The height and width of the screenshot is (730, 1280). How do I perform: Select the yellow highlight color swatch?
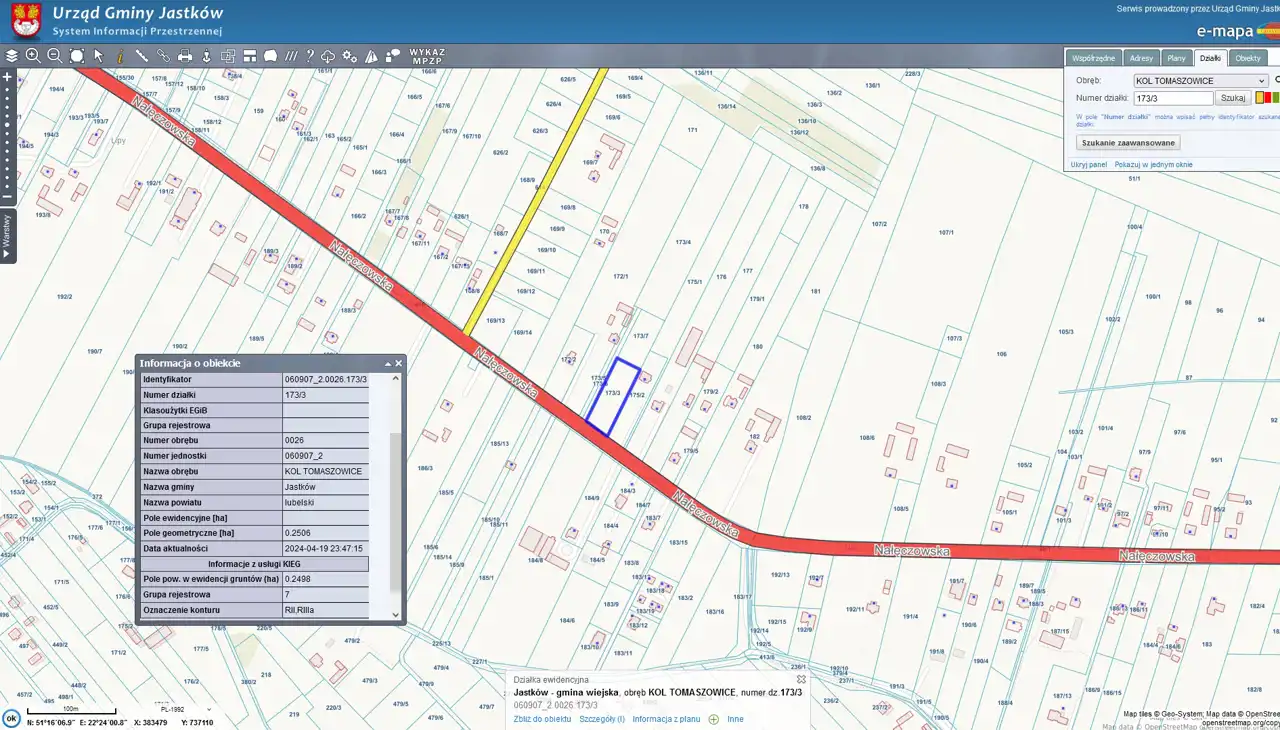(x=1259, y=98)
